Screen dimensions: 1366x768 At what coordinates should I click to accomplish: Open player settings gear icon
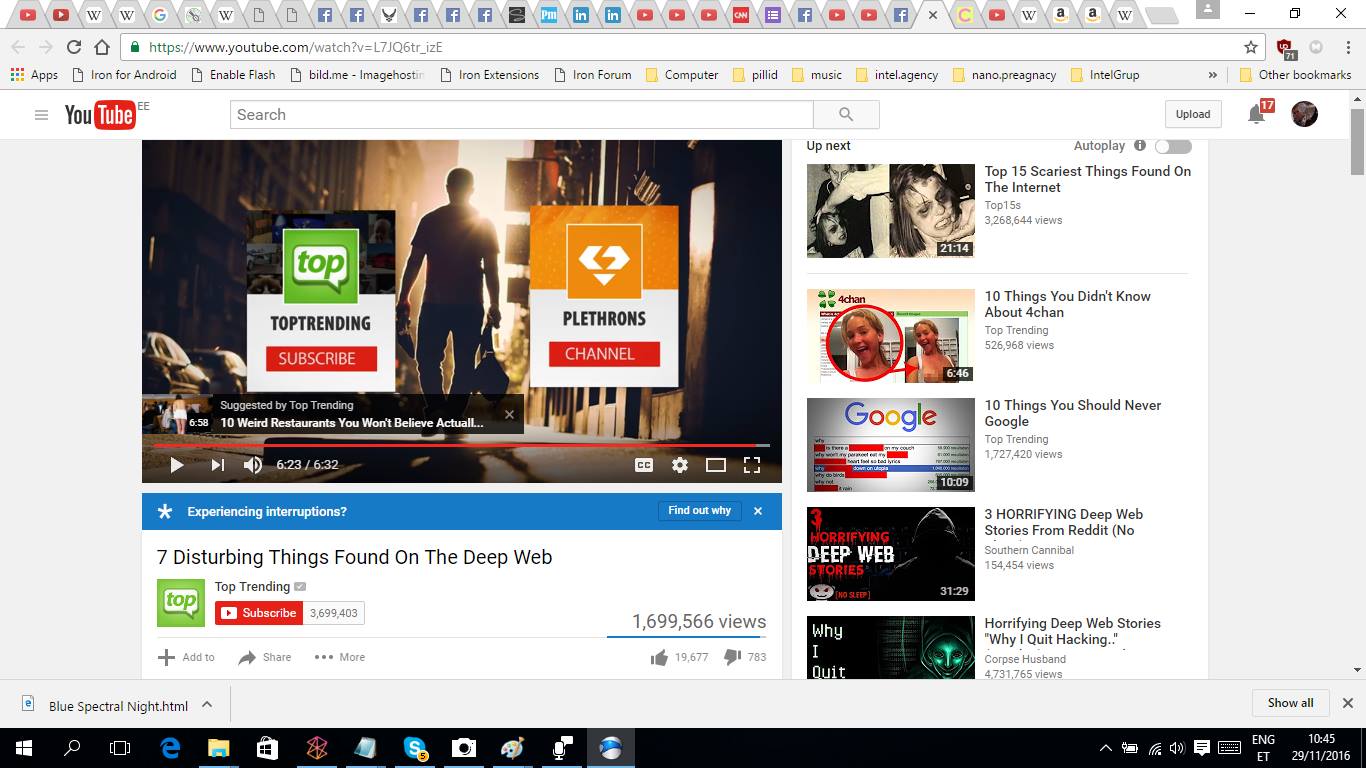[680, 465]
